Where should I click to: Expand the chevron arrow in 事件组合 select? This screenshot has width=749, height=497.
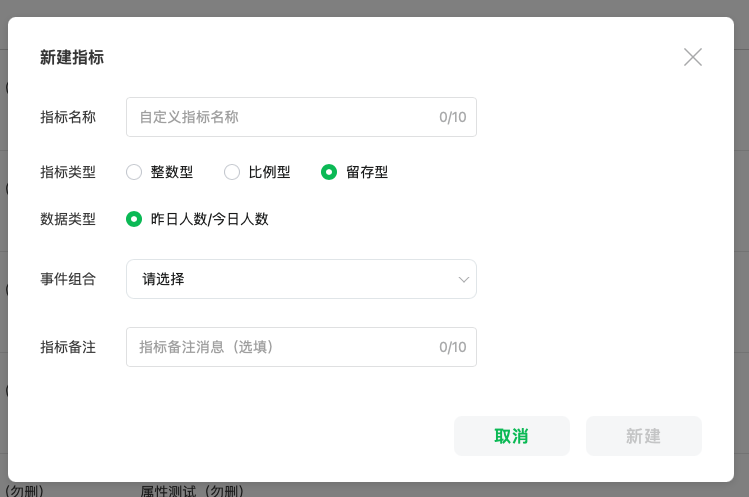[x=463, y=280]
